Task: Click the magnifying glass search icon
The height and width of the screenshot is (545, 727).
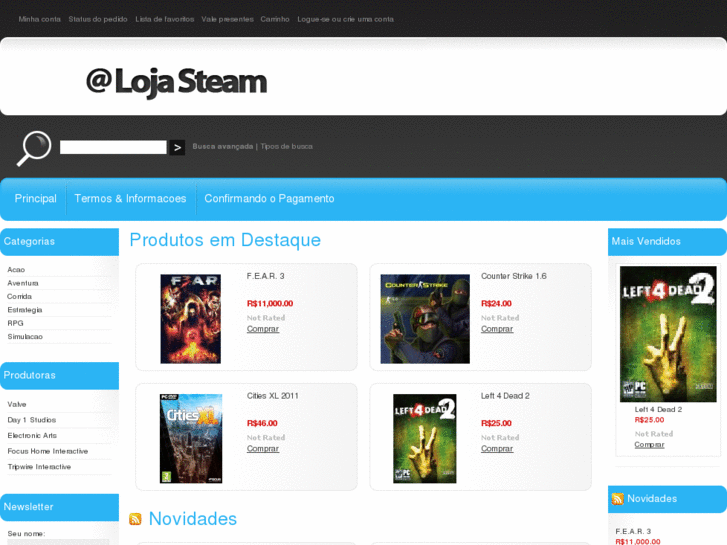Action: [x=34, y=148]
